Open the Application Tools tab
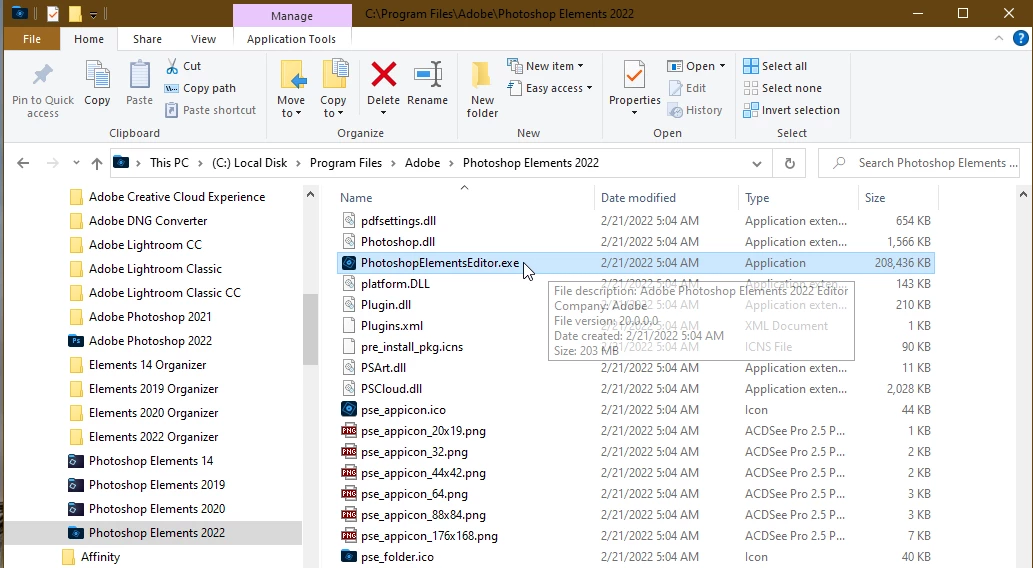The image size is (1033, 568). [291, 39]
